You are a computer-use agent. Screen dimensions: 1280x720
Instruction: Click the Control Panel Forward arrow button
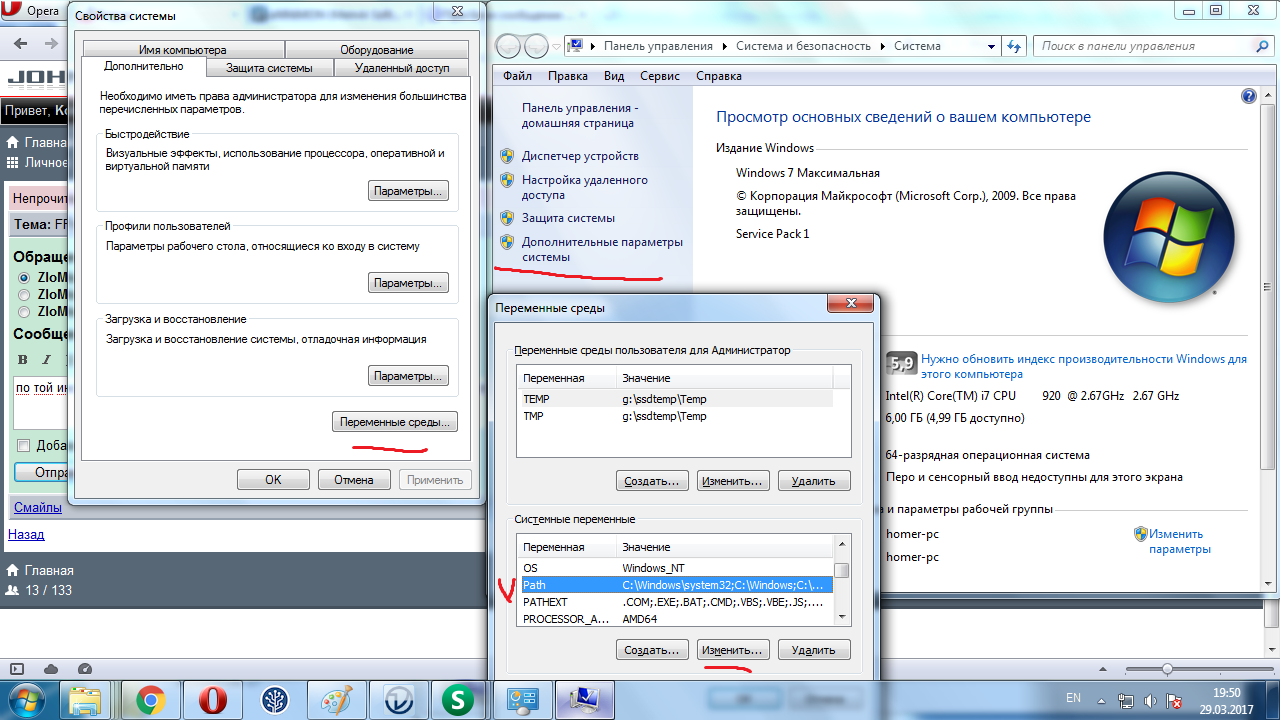pos(536,46)
